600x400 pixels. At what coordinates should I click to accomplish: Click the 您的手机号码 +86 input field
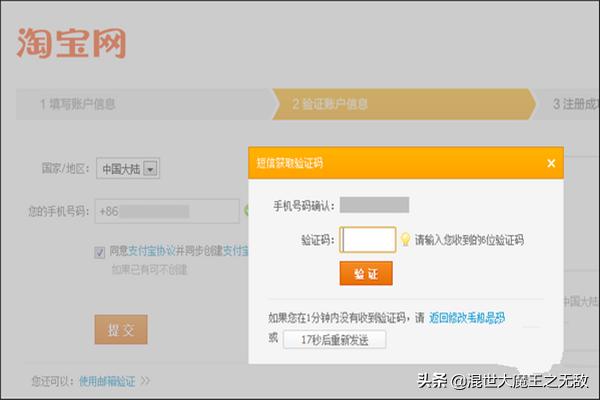coord(167,211)
